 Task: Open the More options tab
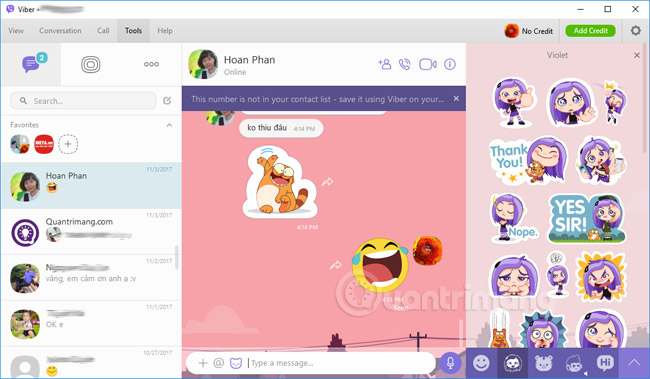151,64
